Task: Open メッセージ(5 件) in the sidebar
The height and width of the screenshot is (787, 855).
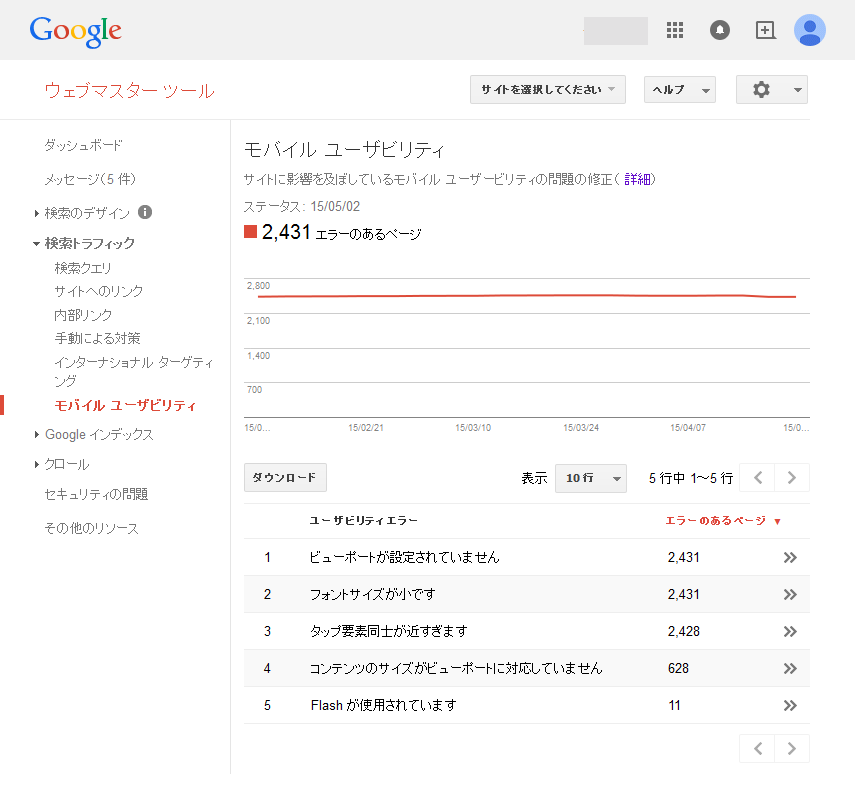Action: [x=90, y=179]
